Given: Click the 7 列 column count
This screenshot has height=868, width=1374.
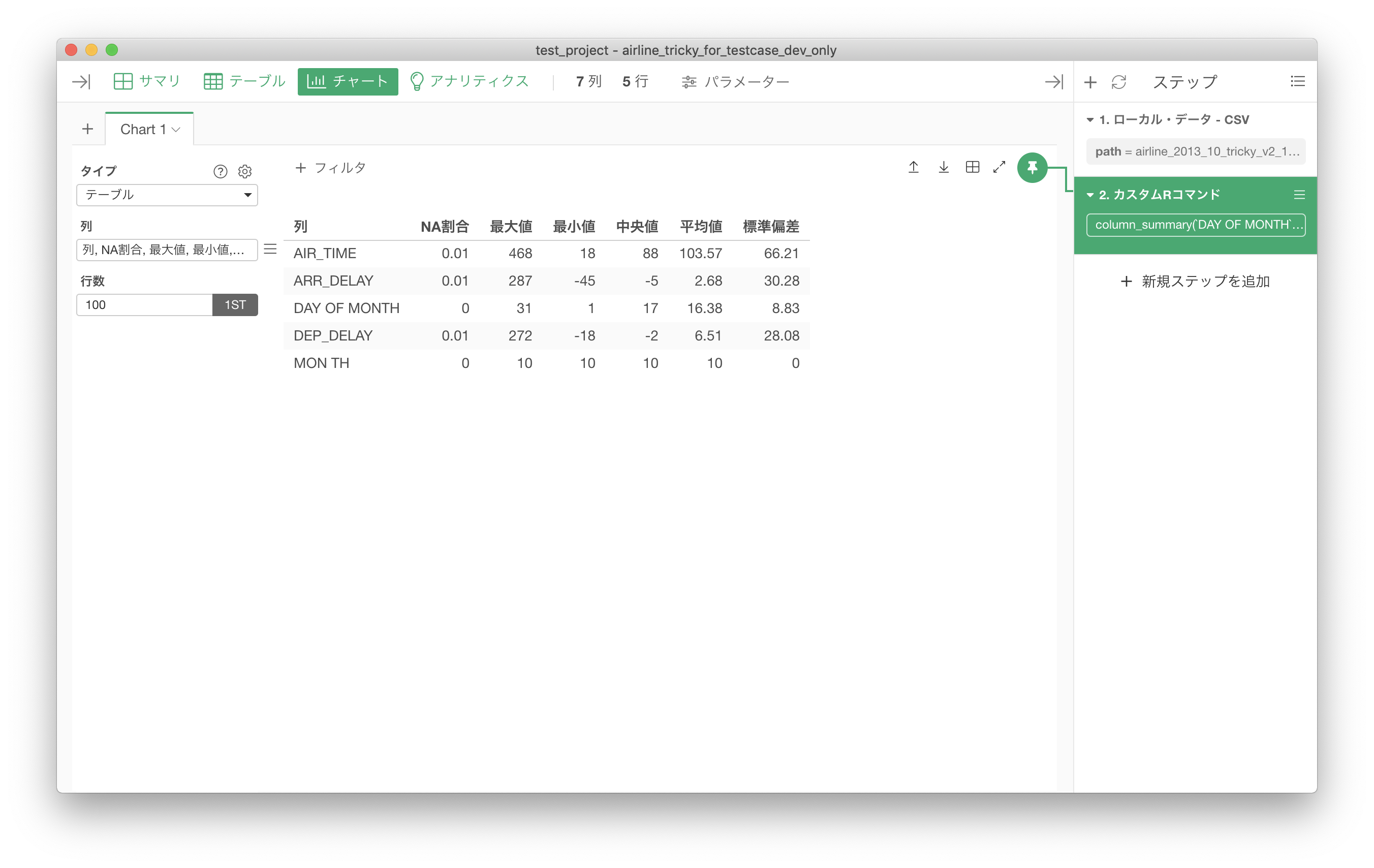Looking at the screenshot, I should click(x=589, y=82).
